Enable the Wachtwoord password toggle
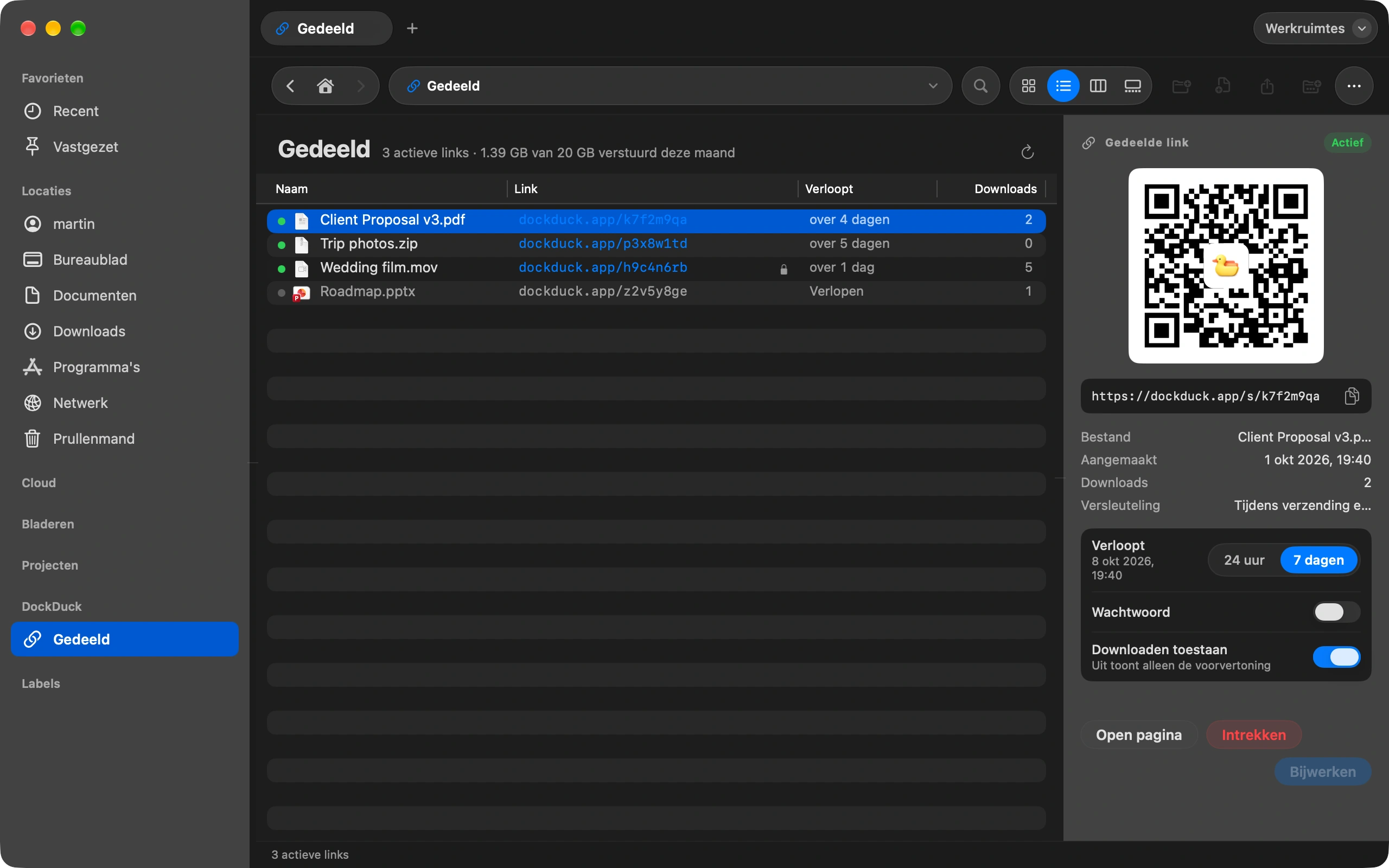The image size is (1389, 868). click(1336, 612)
